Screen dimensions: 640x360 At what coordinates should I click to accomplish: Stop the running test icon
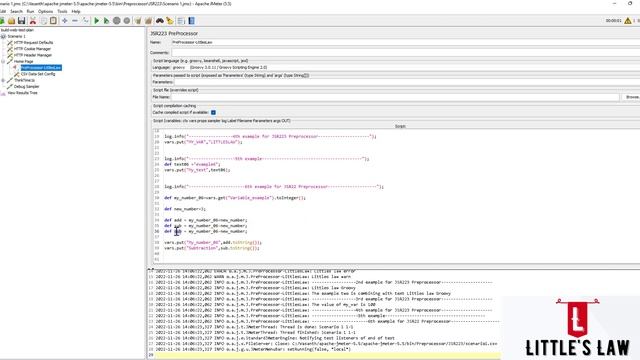(x=117, y=21)
